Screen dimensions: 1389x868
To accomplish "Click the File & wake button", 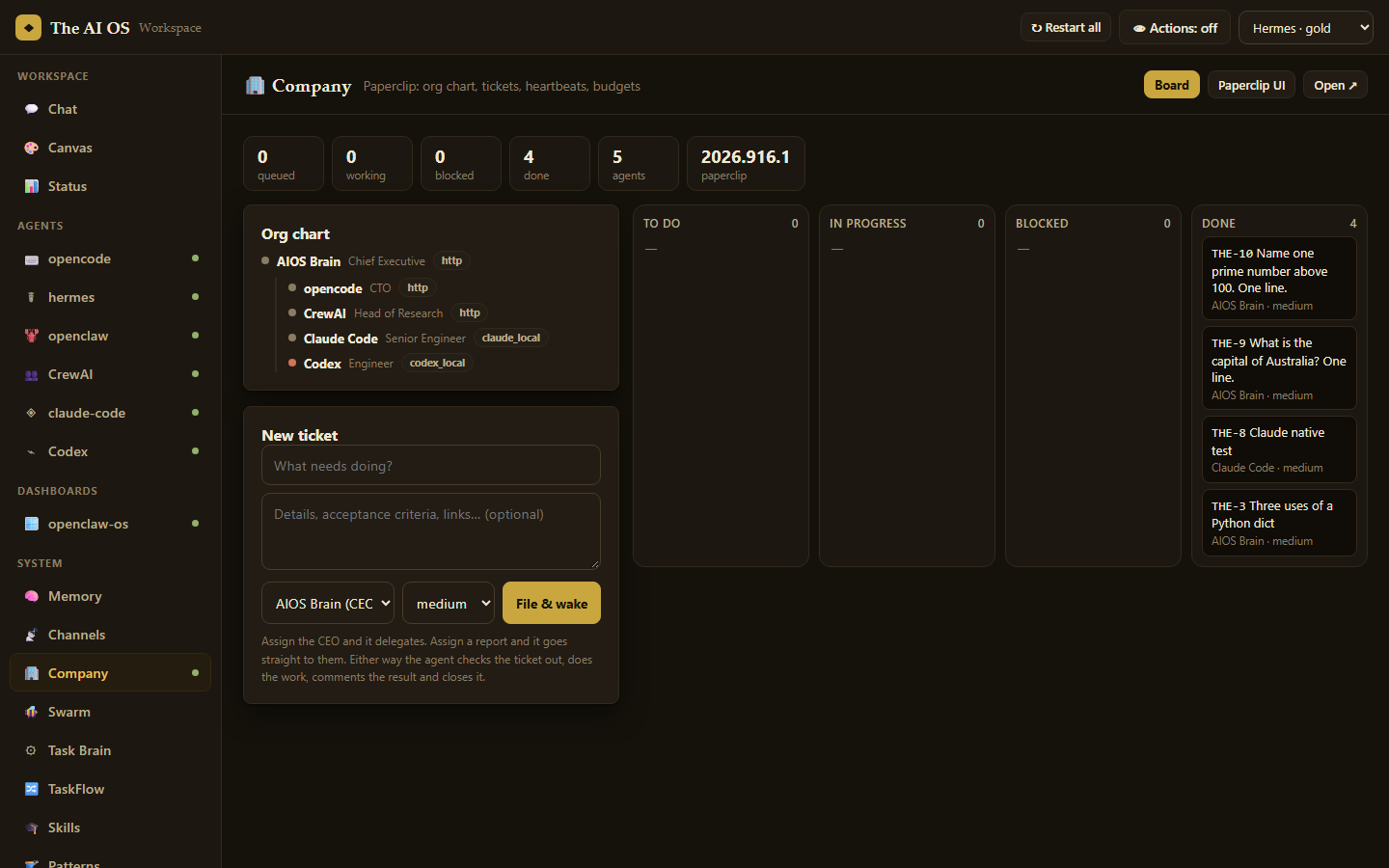I will coord(552,603).
